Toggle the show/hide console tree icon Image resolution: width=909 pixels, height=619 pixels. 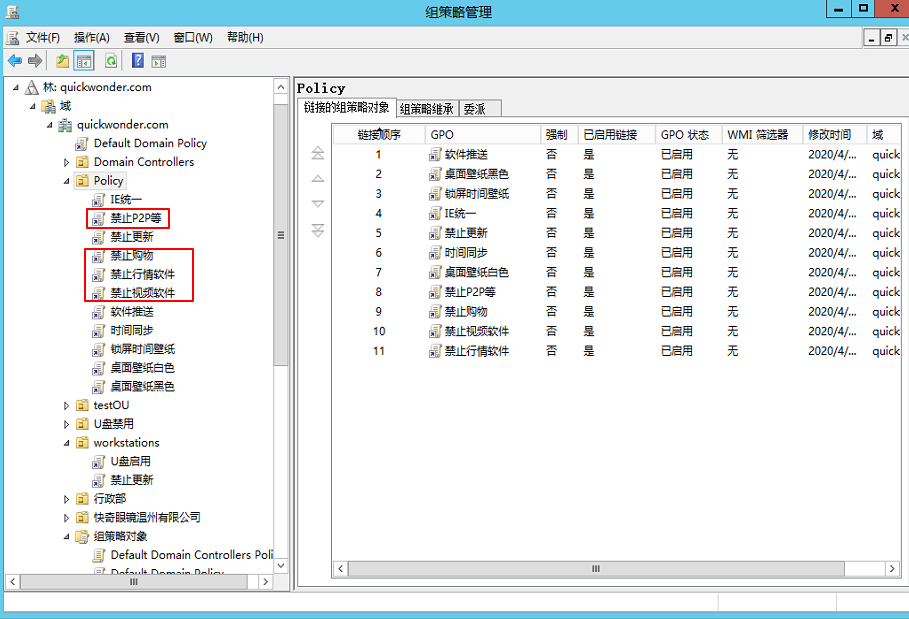point(85,61)
